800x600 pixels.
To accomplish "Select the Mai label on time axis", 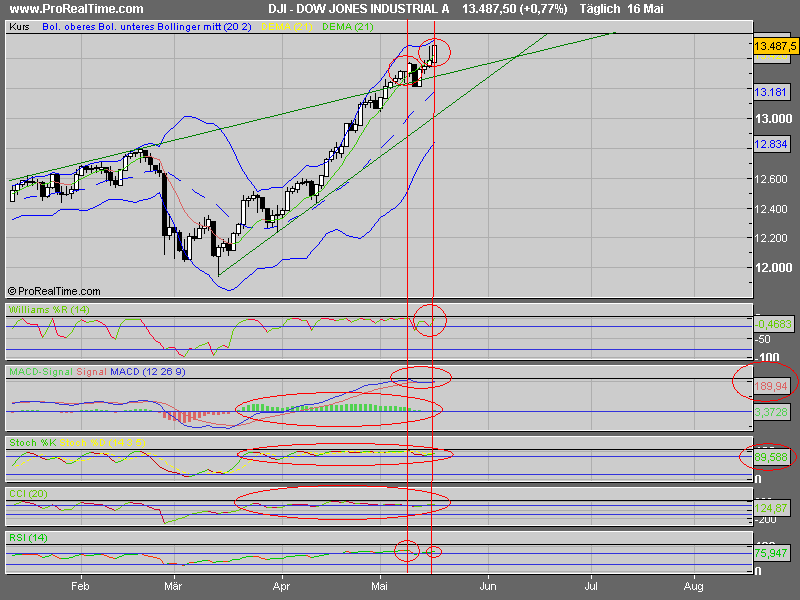I will click(x=380, y=586).
